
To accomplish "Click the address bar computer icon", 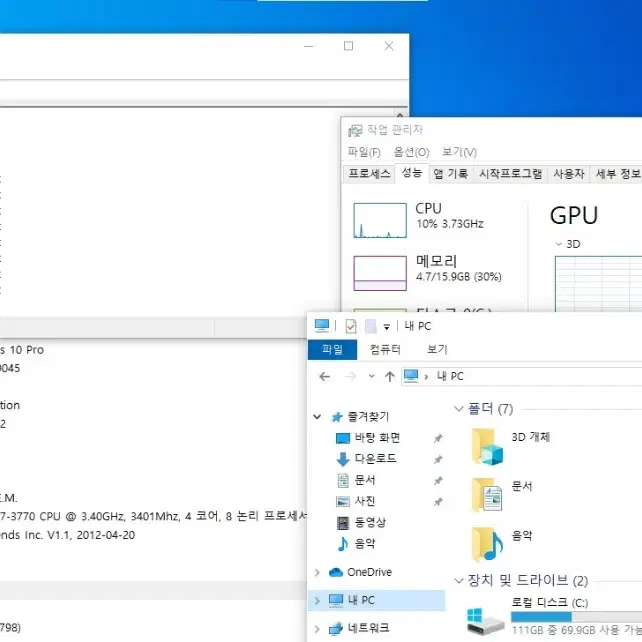I will 411,376.
